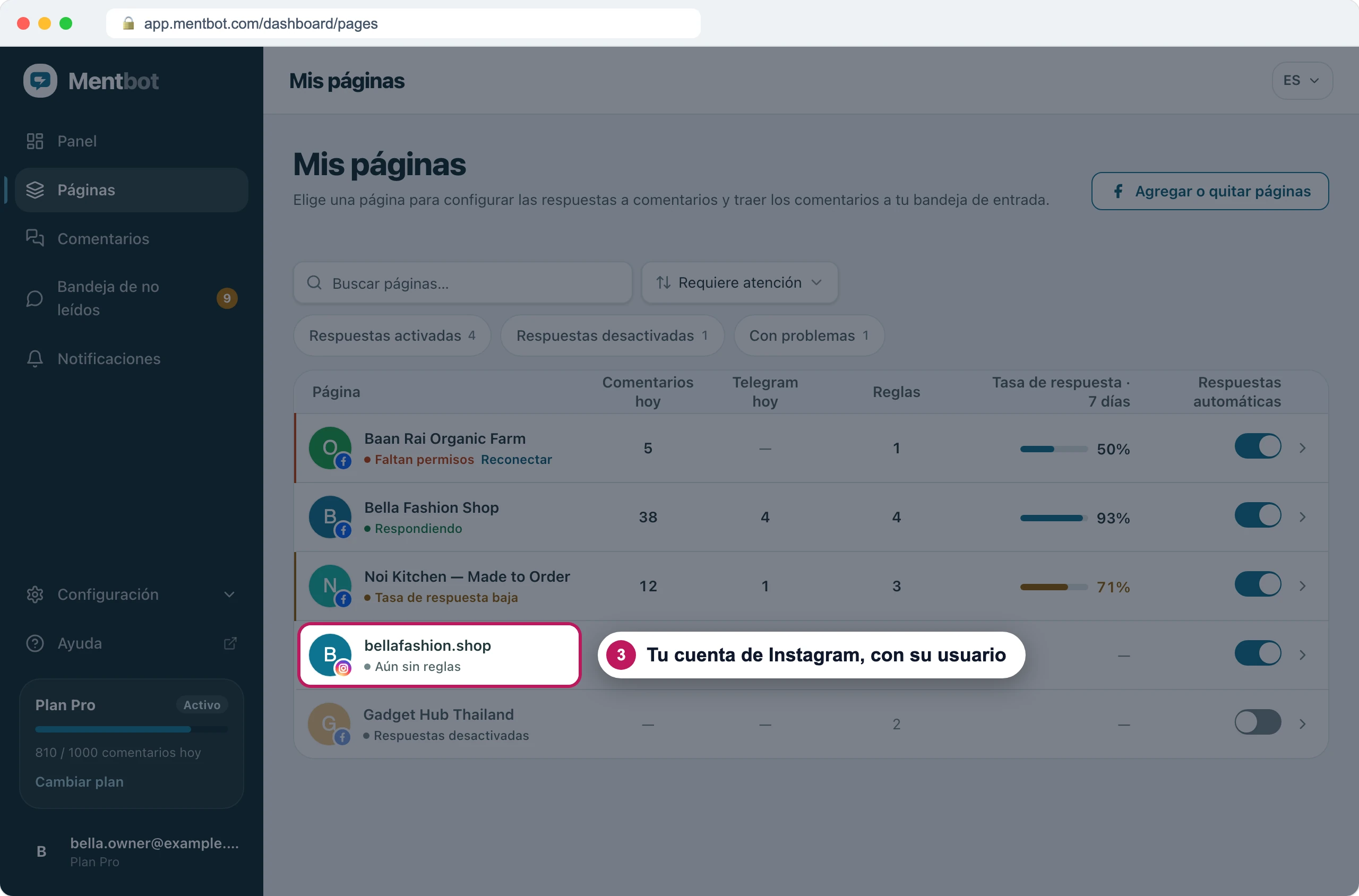
Task: Open Noi Kitchen row chevron
Action: pyautogui.click(x=1302, y=587)
